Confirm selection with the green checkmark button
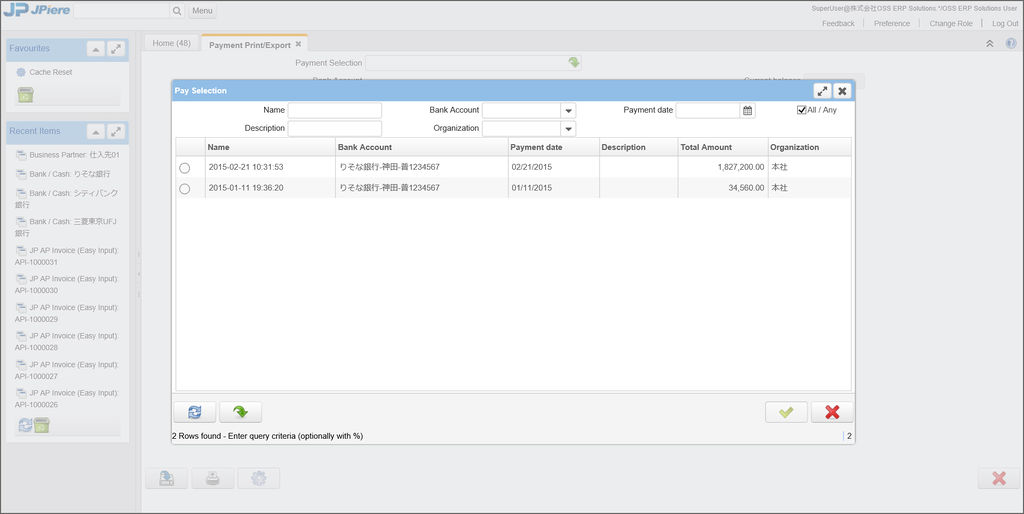This screenshot has height=514, width=1024. (786, 412)
